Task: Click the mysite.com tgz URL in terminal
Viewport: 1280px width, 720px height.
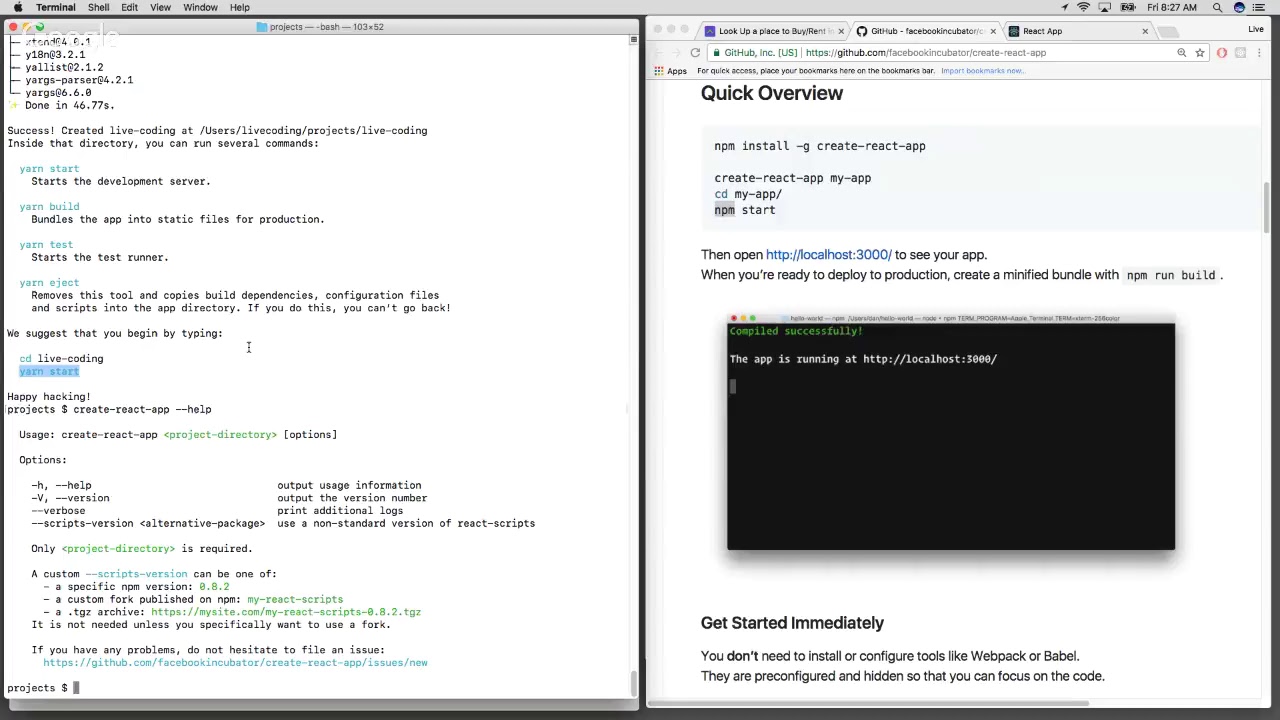Action: (x=286, y=612)
